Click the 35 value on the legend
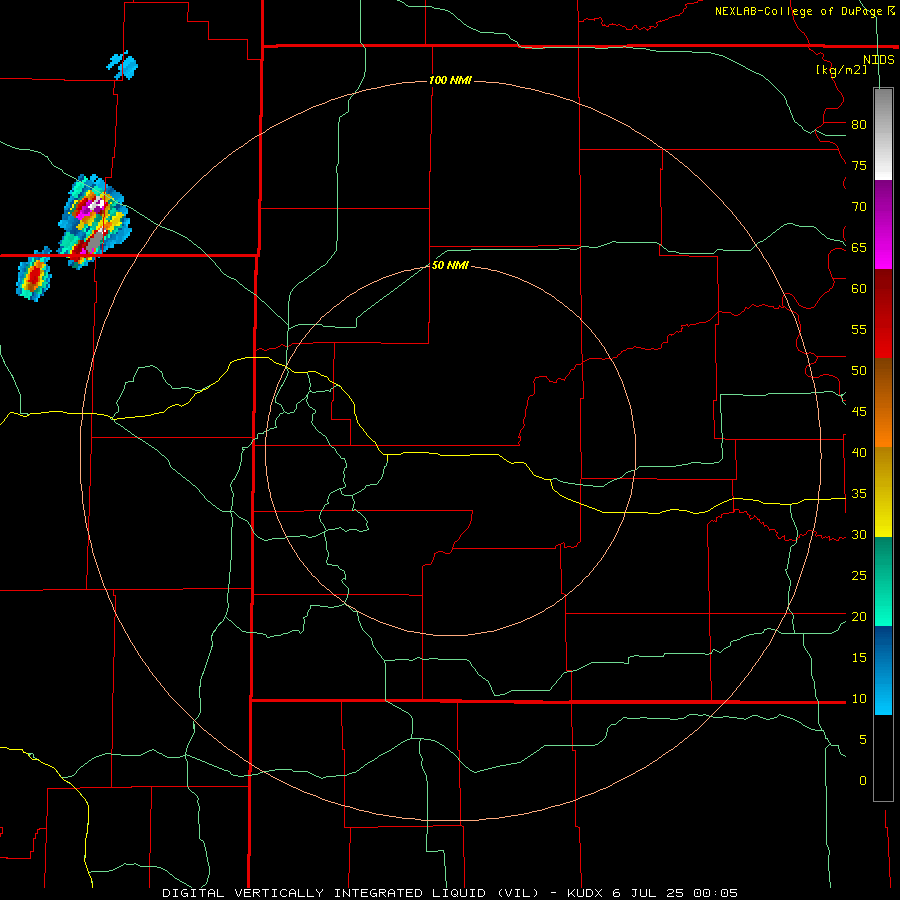The image size is (900, 900). tap(859, 494)
